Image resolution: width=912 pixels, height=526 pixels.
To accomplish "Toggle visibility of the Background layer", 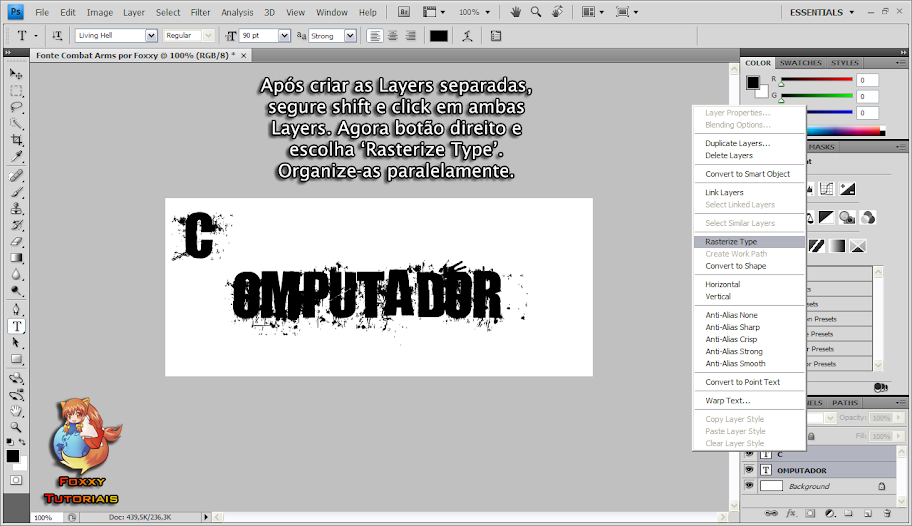I will (749, 485).
